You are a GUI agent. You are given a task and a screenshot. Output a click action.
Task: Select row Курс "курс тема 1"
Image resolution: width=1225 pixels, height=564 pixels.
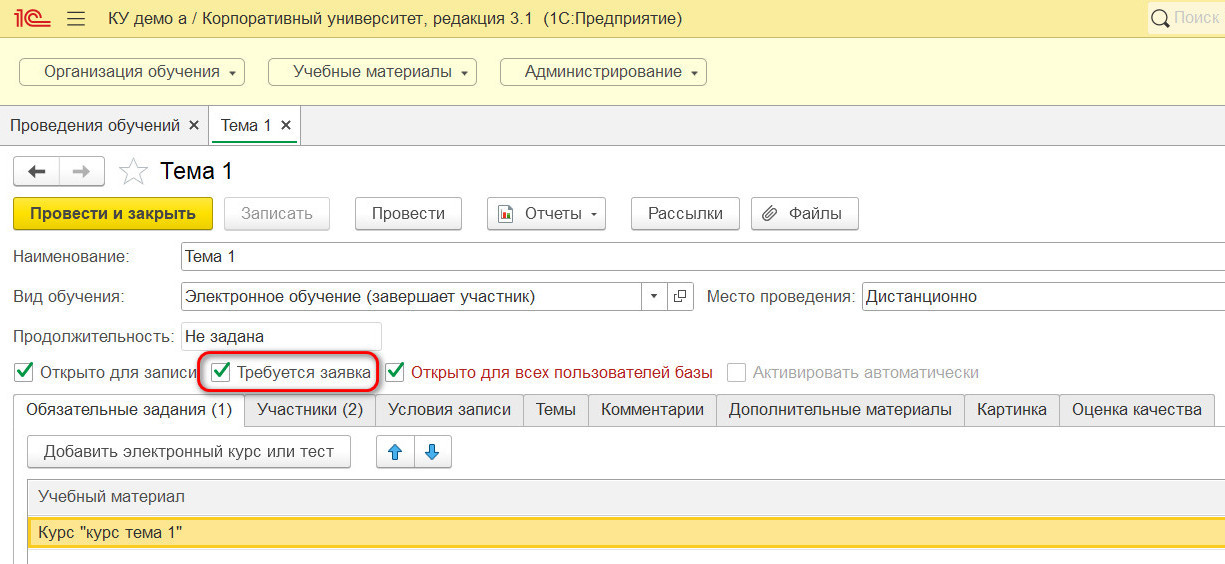point(626,533)
